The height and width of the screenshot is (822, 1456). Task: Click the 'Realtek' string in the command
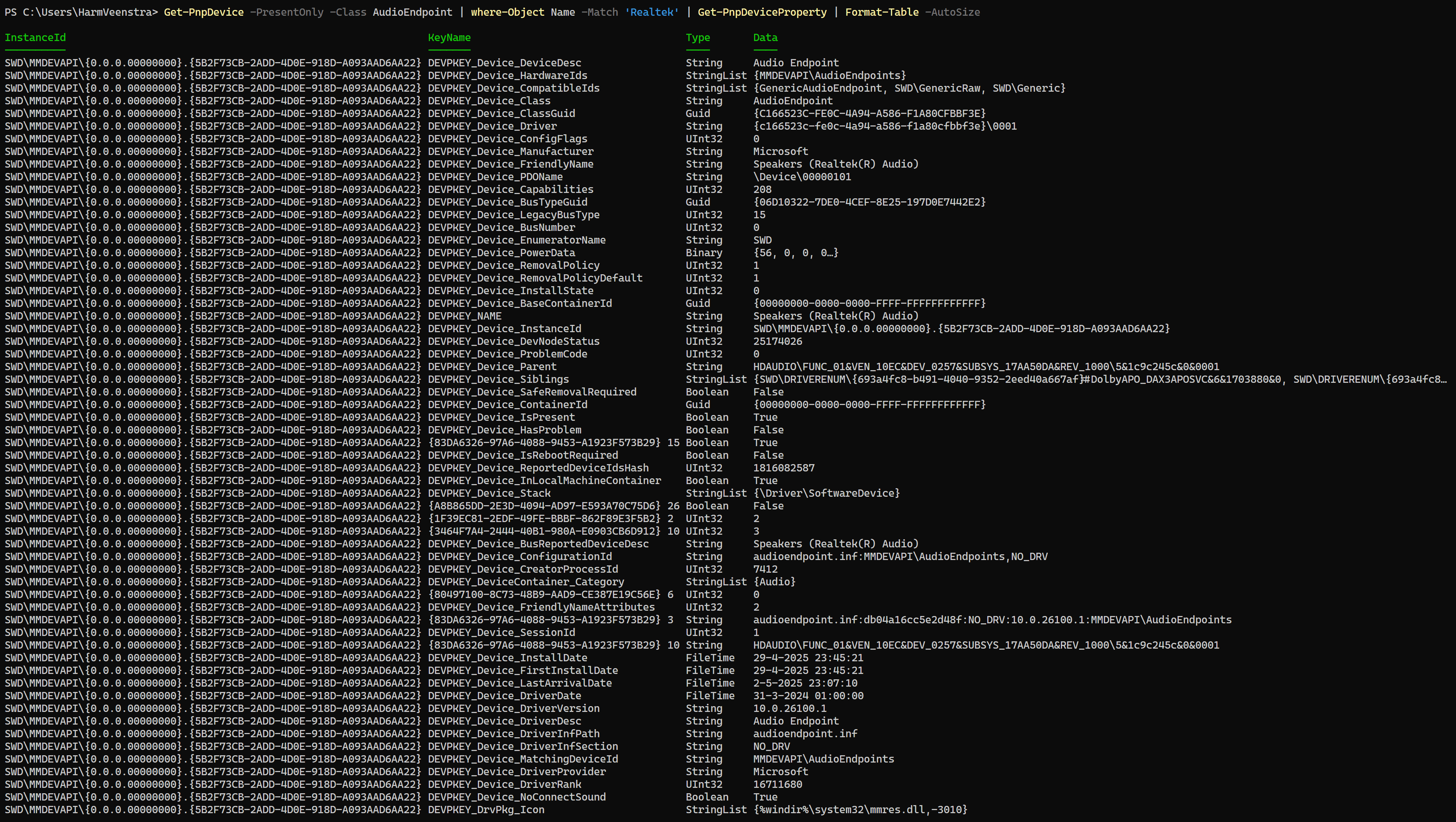651,12
